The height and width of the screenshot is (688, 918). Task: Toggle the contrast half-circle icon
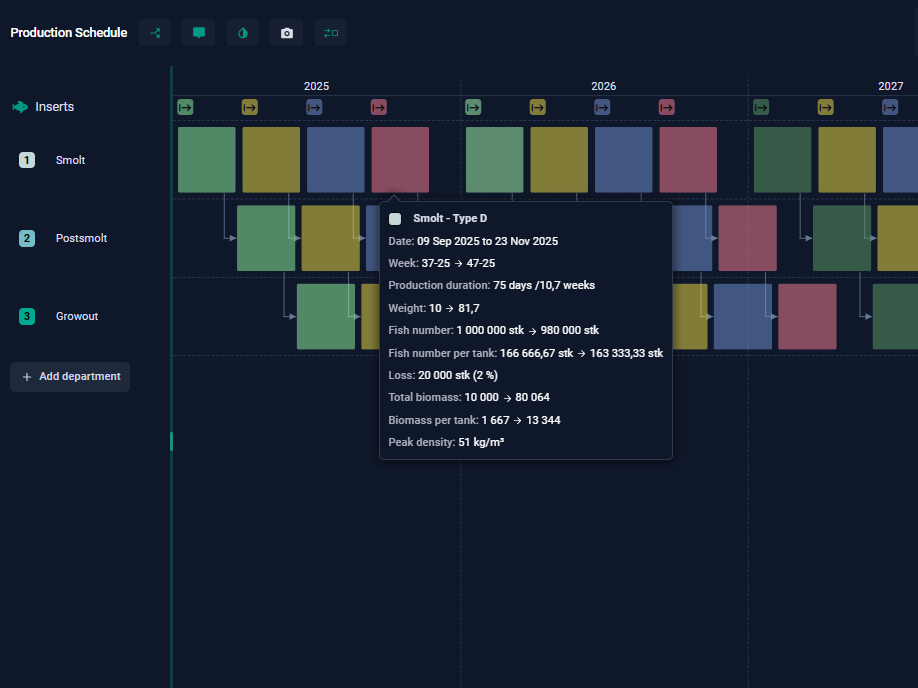coord(242,33)
